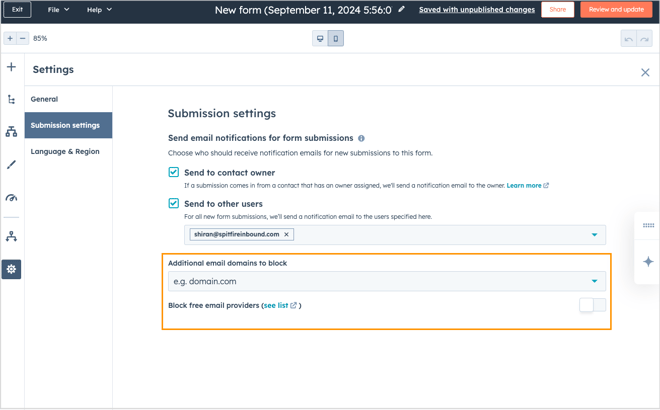660x410 pixels.
Task: Remove shiran@spitfireinbound.com from recipients
Action: point(286,234)
